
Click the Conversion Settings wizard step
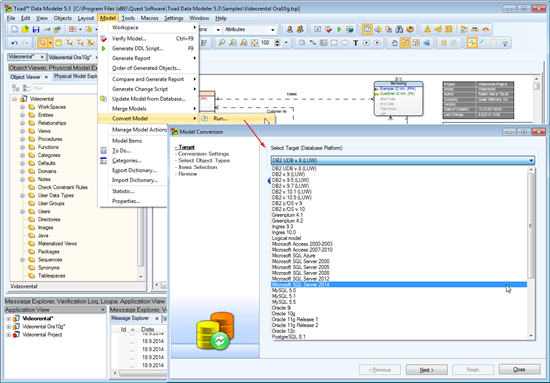coord(203,154)
